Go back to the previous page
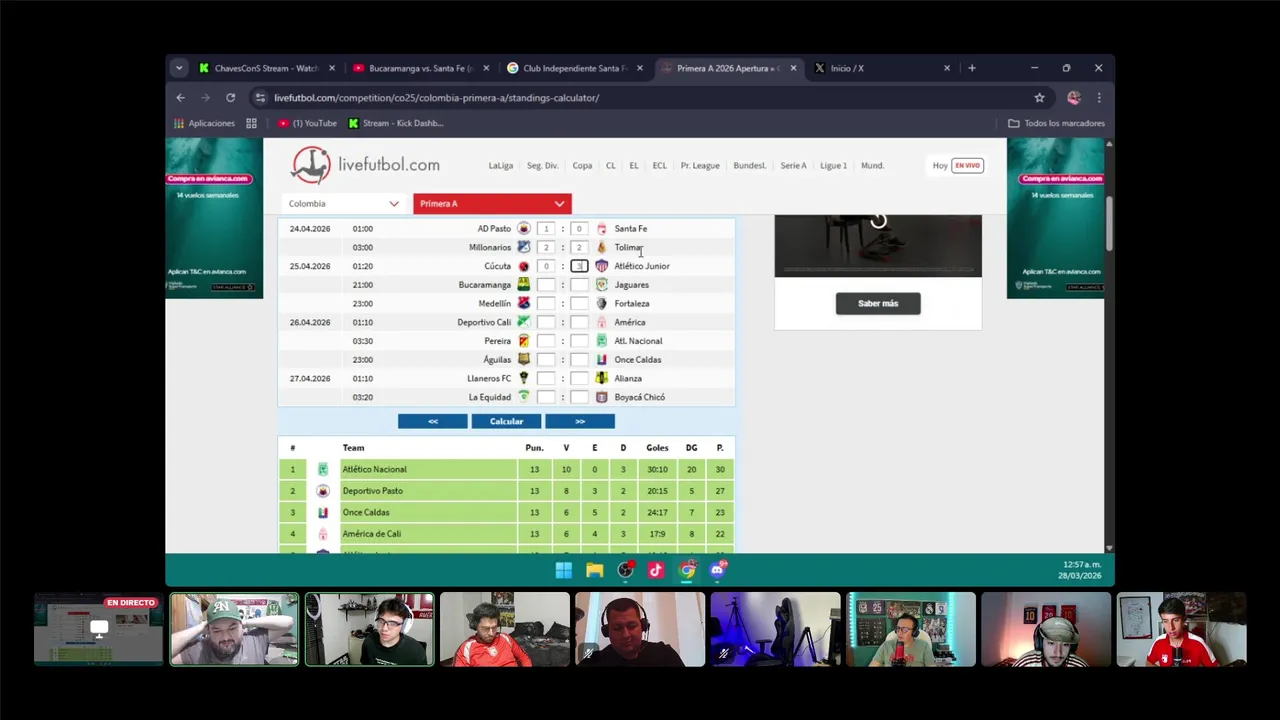Image resolution: width=1280 pixels, height=720 pixels. click(180, 98)
